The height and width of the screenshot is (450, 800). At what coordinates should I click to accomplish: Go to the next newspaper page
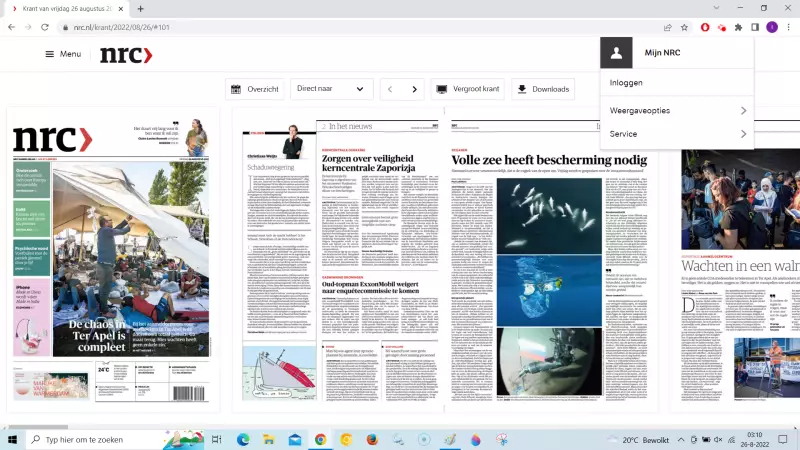[414, 89]
